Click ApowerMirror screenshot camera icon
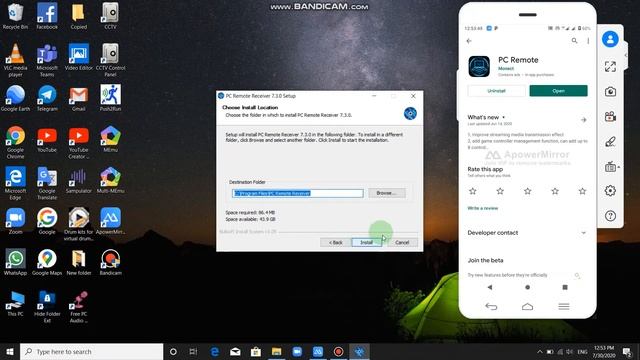640x360 pixels. [x=610, y=91]
